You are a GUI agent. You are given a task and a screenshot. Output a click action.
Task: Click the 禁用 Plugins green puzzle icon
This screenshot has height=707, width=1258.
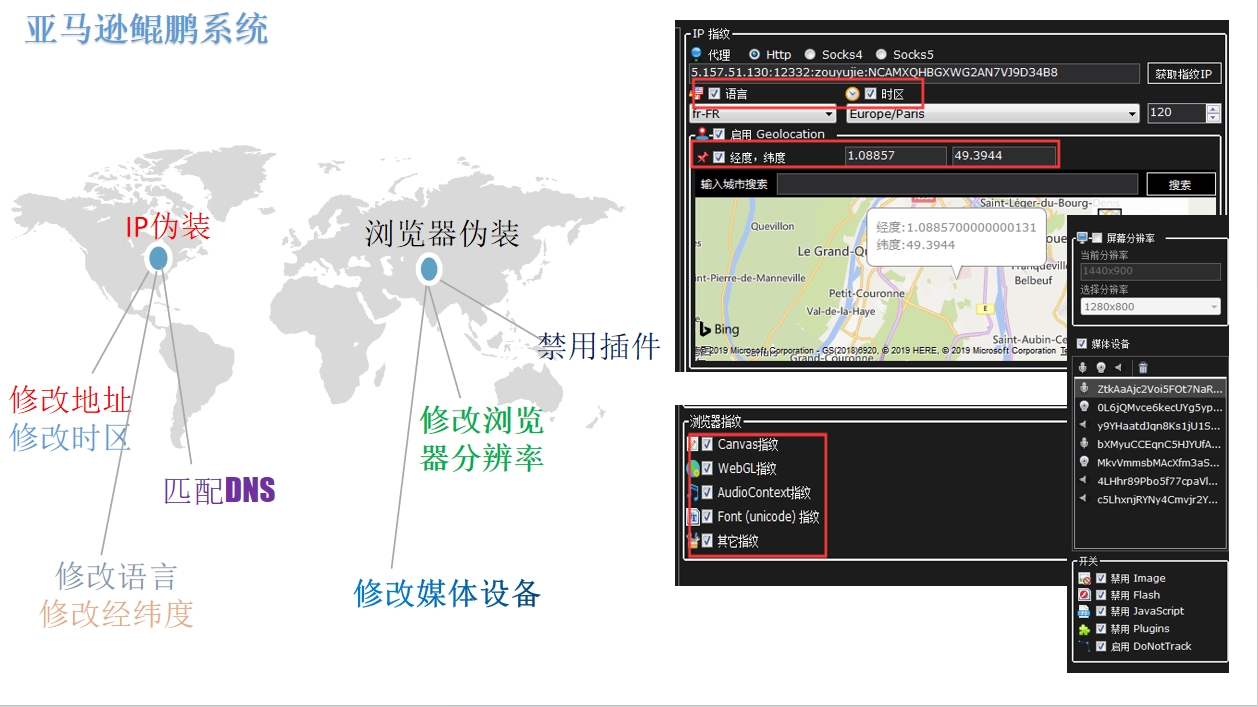pyautogui.click(x=1084, y=629)
